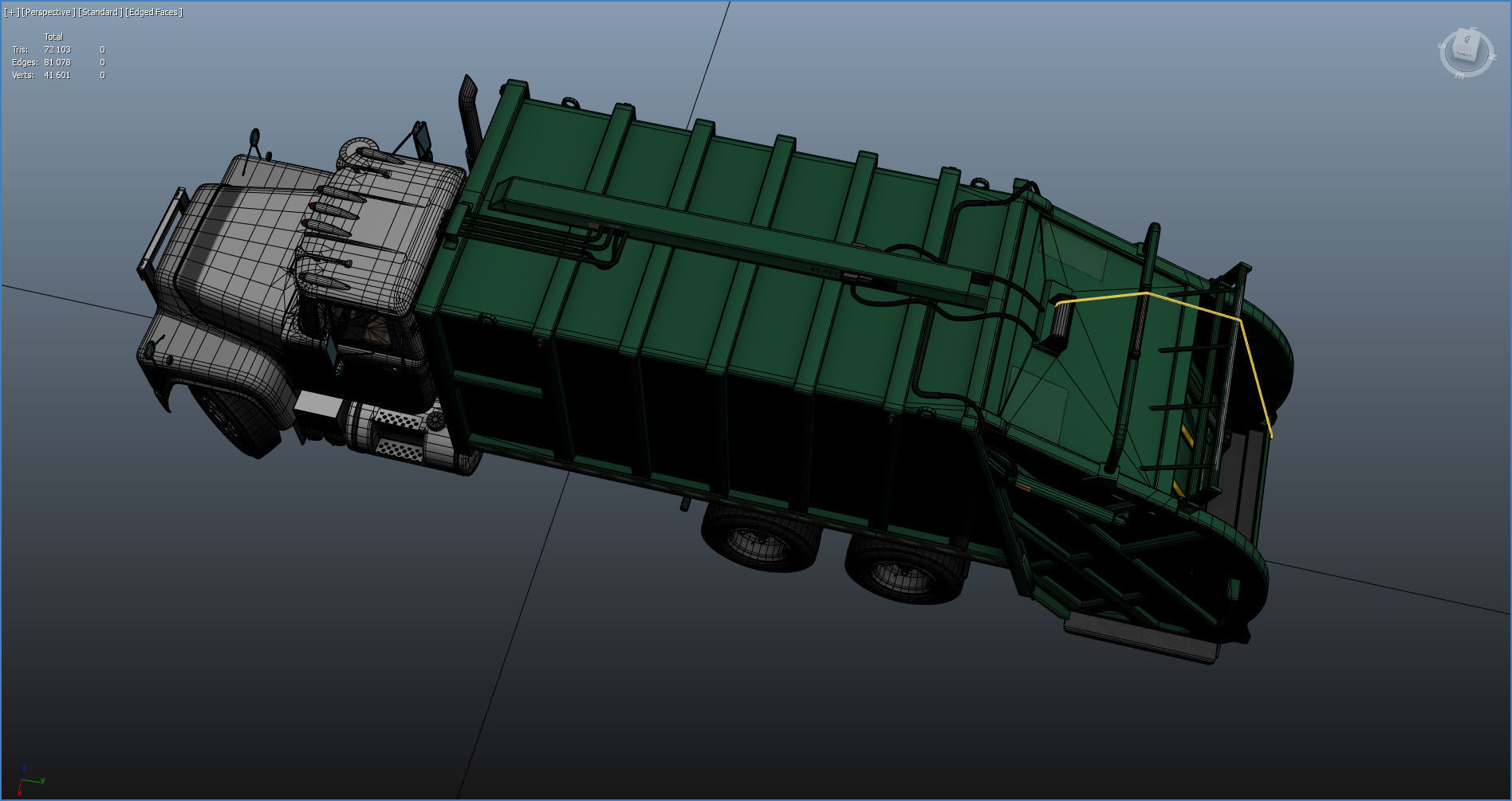Open the Edged Faces per-view menu
This screenshot has width=1512, height=801.
[x=154, y=12]
